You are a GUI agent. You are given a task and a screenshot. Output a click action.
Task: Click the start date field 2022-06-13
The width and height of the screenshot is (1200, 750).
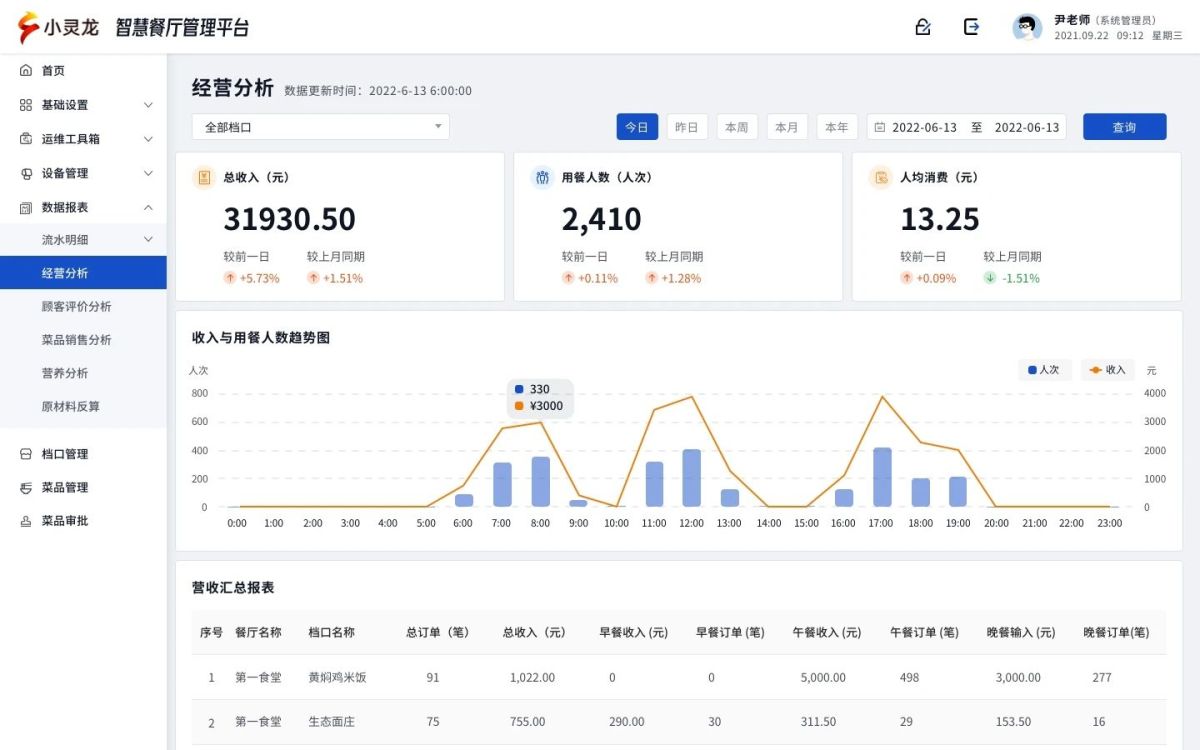click(924, 127)
